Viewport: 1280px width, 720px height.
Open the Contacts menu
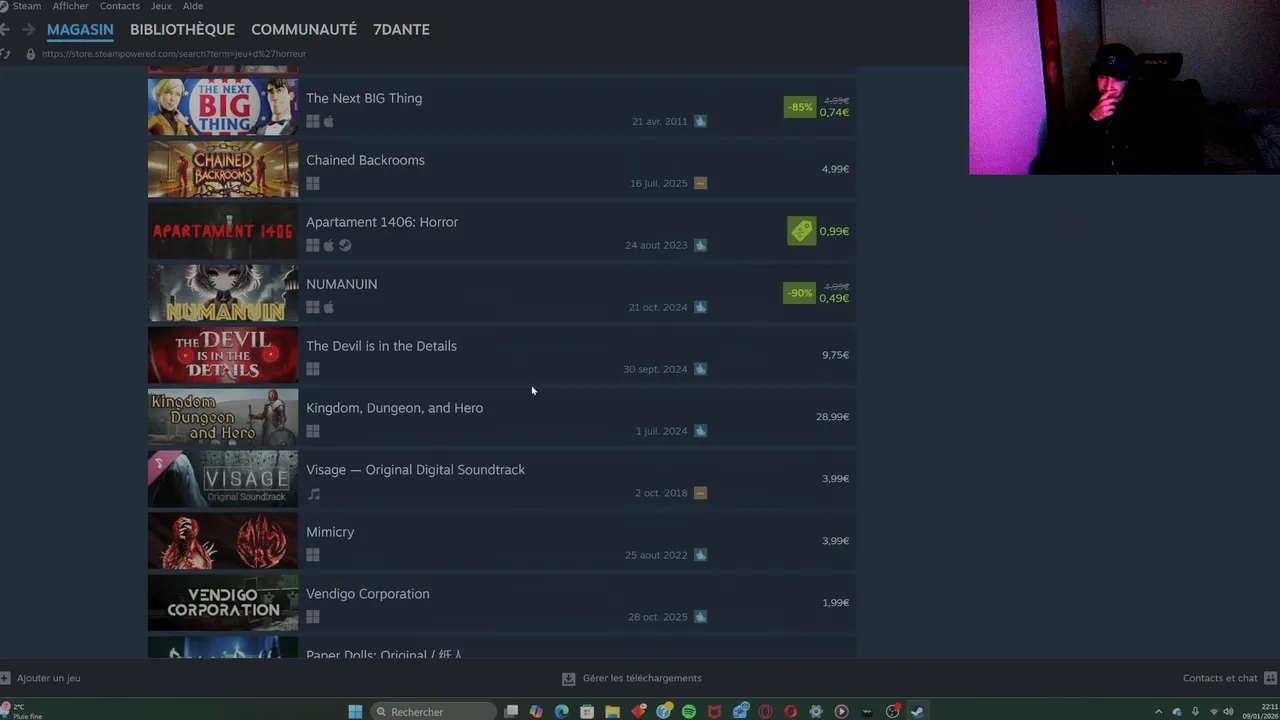pos(119,6)
